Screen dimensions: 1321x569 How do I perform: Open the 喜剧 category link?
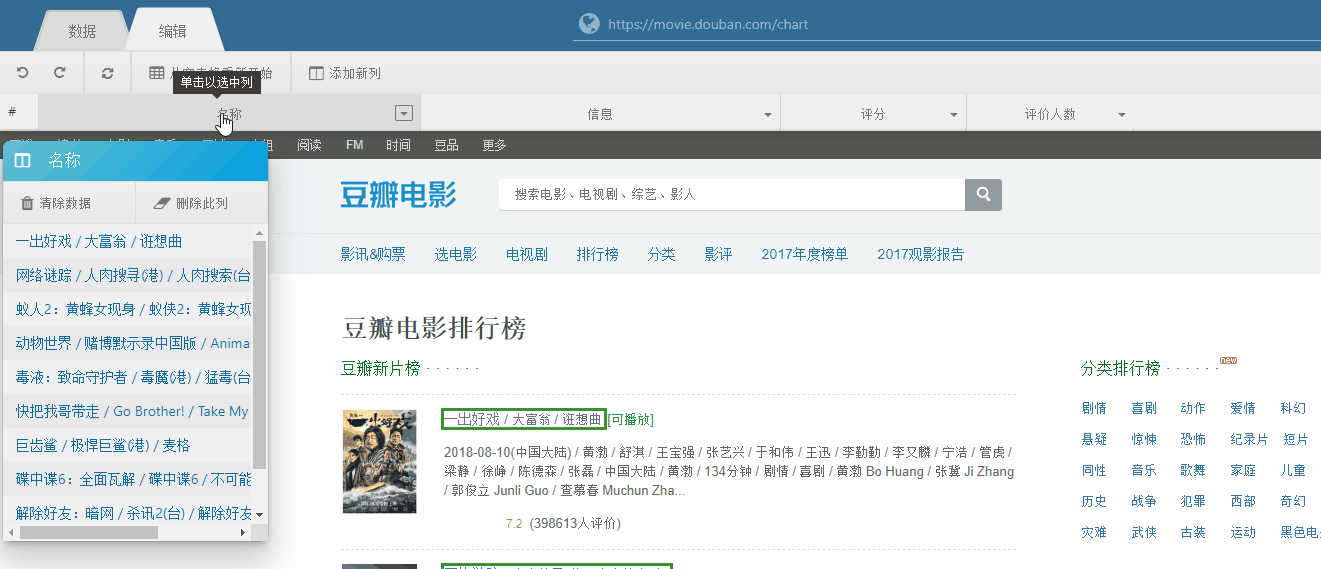1144,408
